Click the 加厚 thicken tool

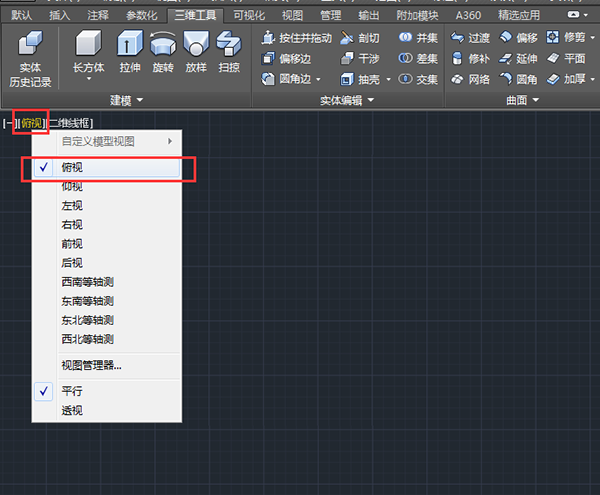click(x=566, y=79)
